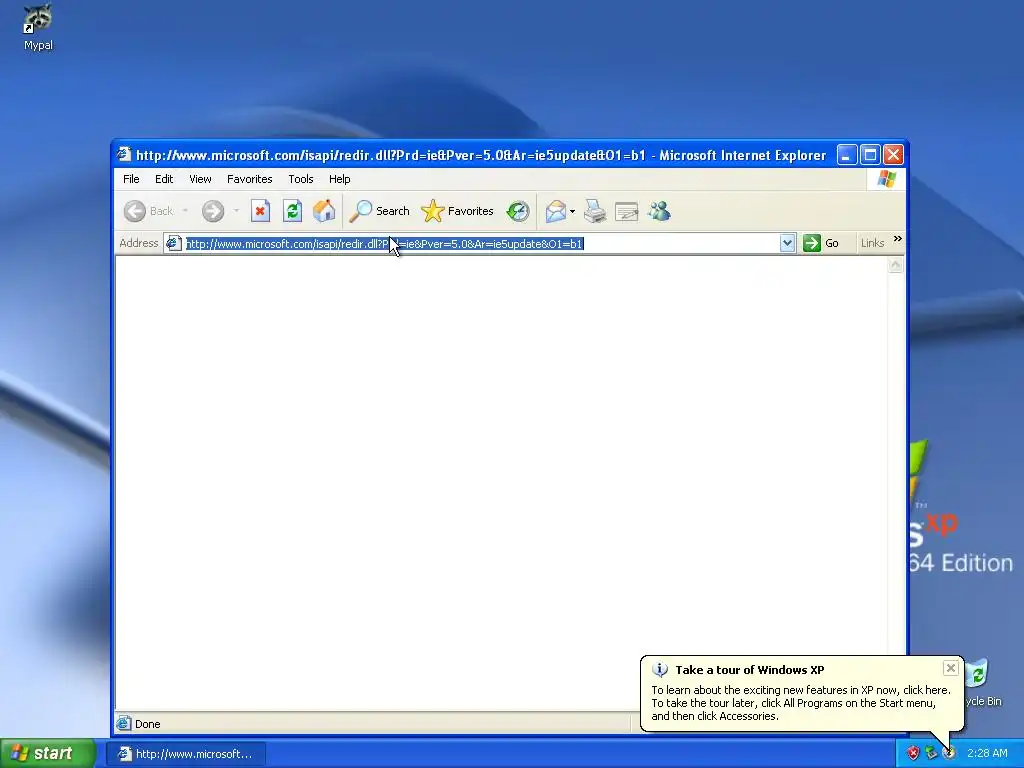Open the Start menu

pos(47,753)
